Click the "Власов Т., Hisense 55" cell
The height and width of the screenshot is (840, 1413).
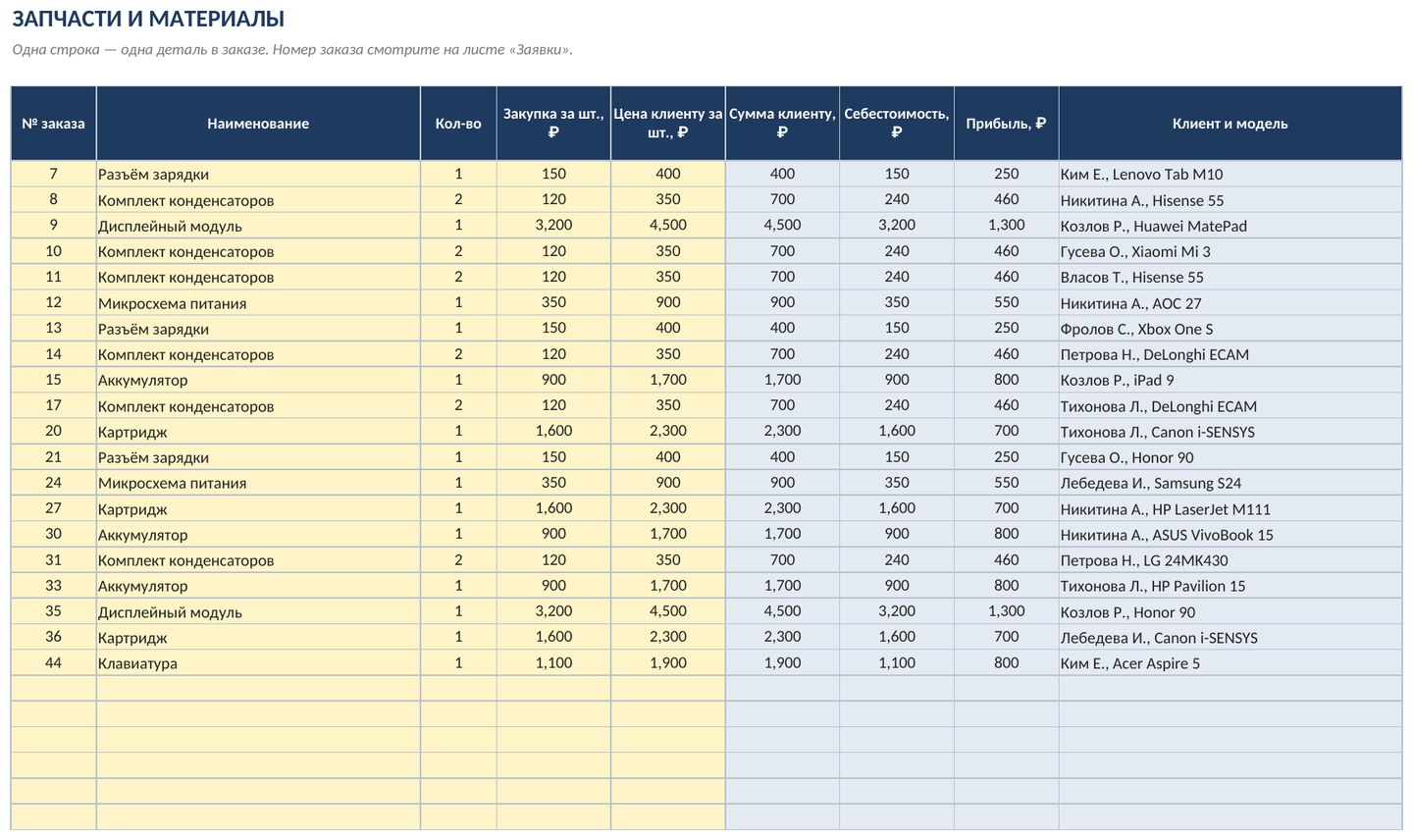tap(1230, 277)
